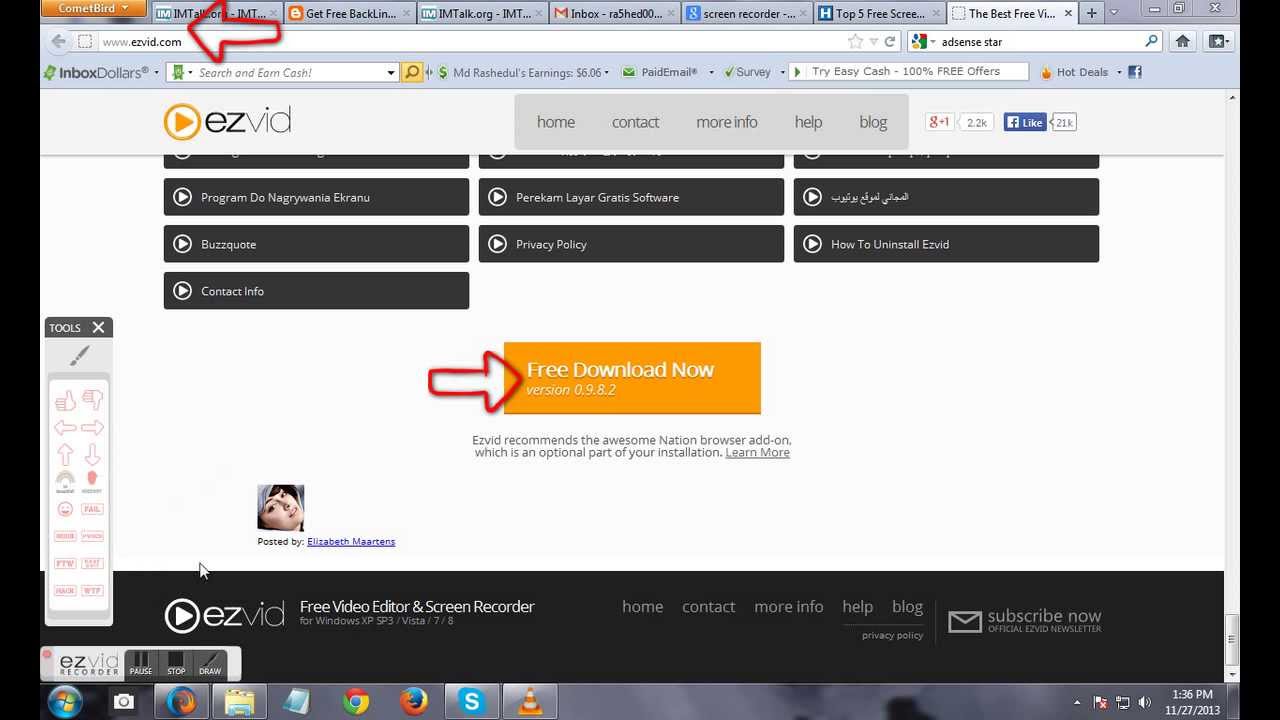Select the smiley face stamp

(65, 509)
